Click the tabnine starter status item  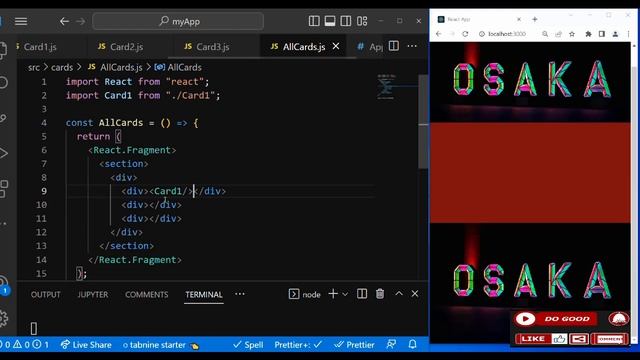pos(161,345)
